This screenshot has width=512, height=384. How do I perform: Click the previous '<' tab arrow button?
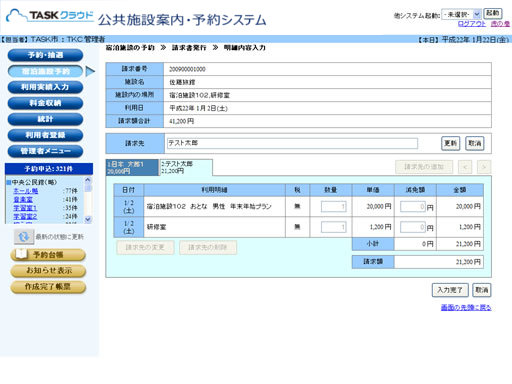(x=465, y=167)
